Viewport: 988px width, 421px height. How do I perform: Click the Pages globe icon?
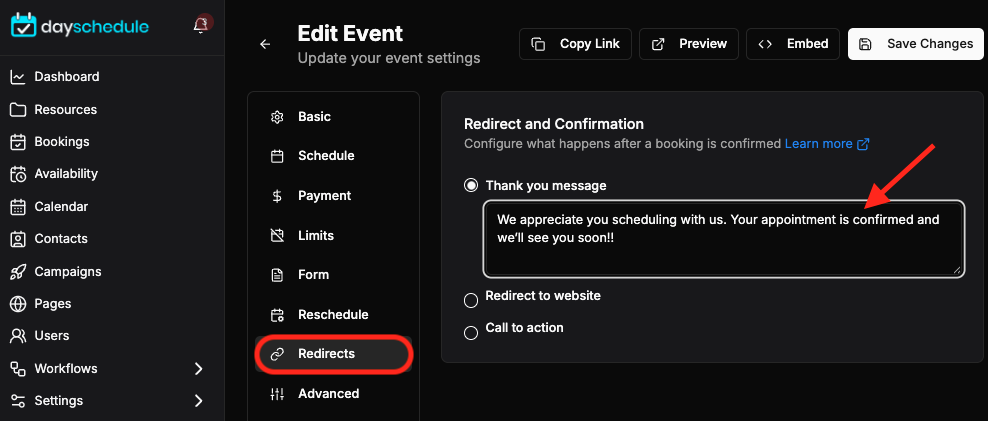point(18,304)
